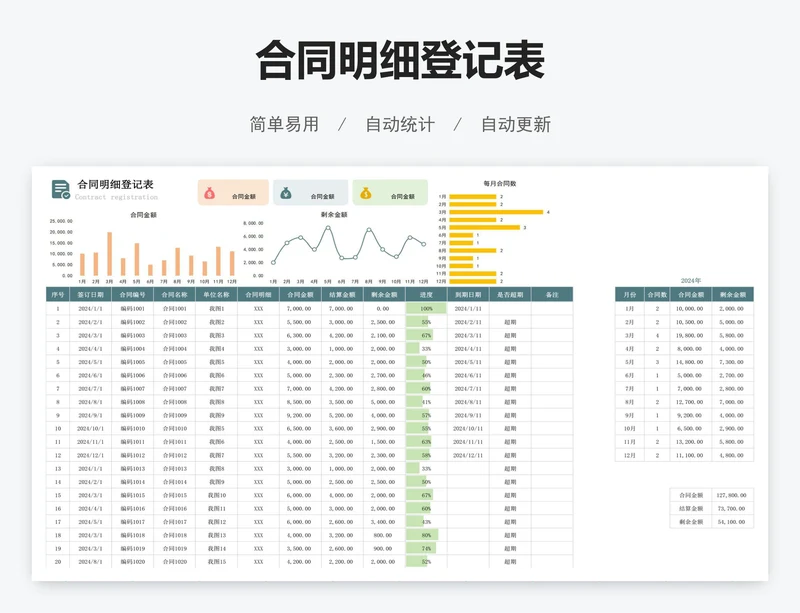Viewport: 800px width, 613px height.
Task: Select the 签订日期 column header
Action: click(90, 295)
